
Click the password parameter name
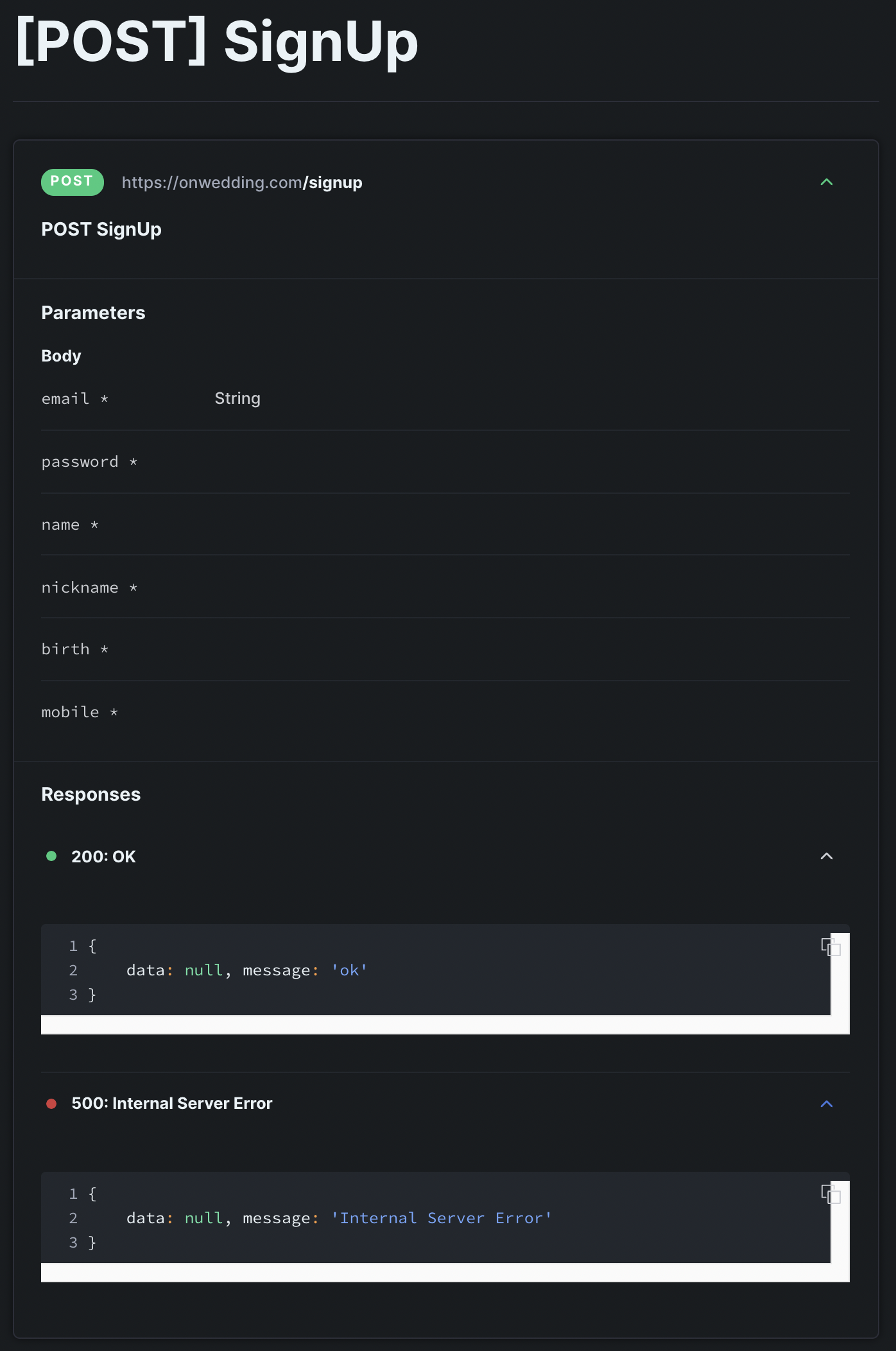(80, 462)
